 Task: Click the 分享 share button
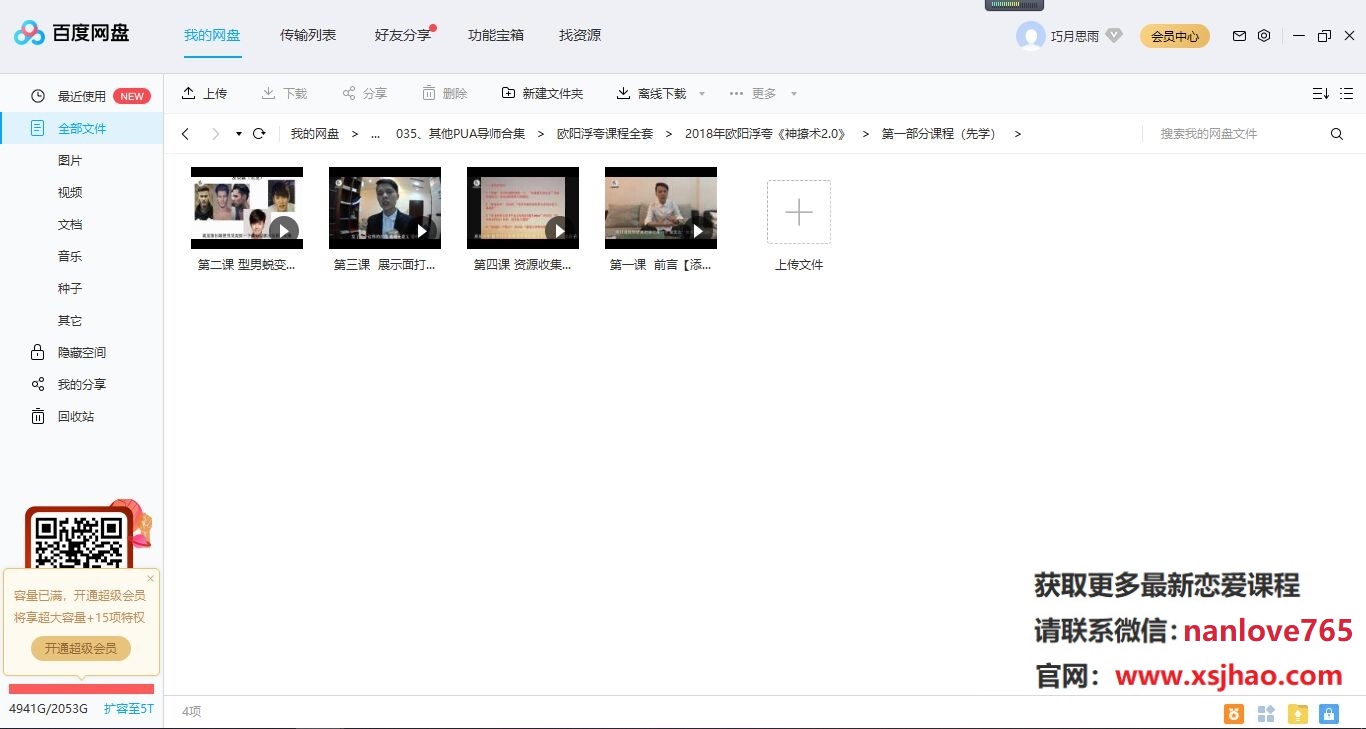point(364,93)
